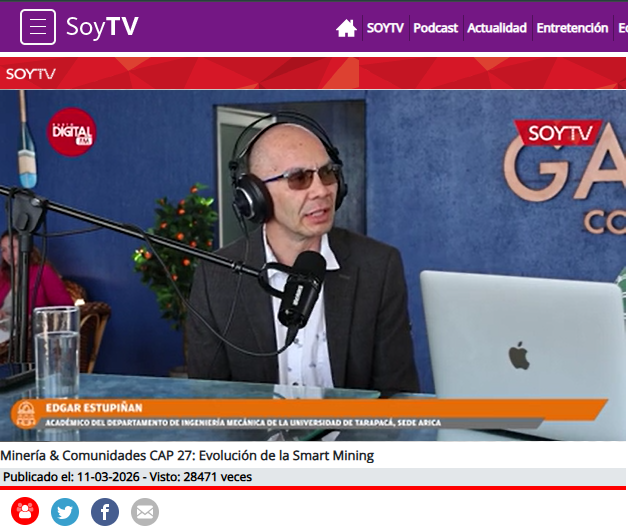Click the partially visible menu item after Entretención

(x=621, y=28)
